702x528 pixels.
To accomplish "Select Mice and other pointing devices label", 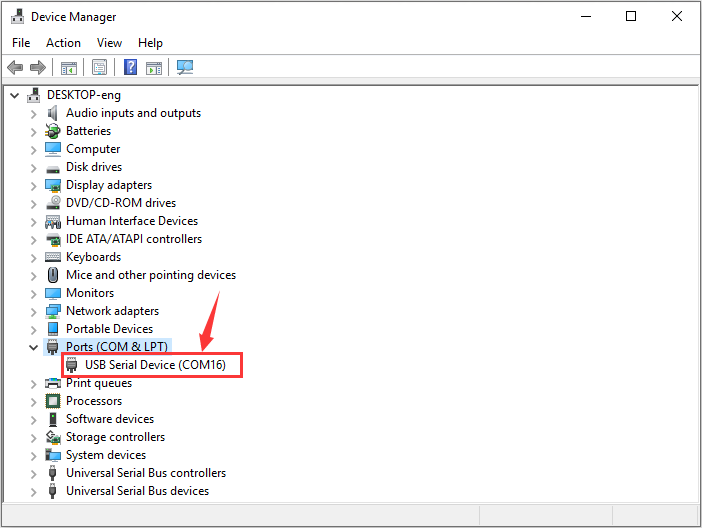I will click(x=151, y=275).
